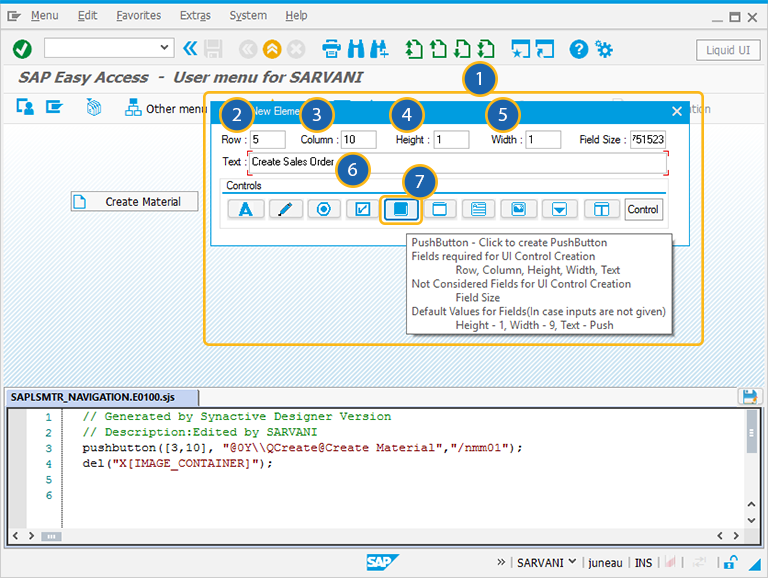This screenshot has height=578, width=768.
Task: Click the Field Size input field
Action: [x=648, y=140]
